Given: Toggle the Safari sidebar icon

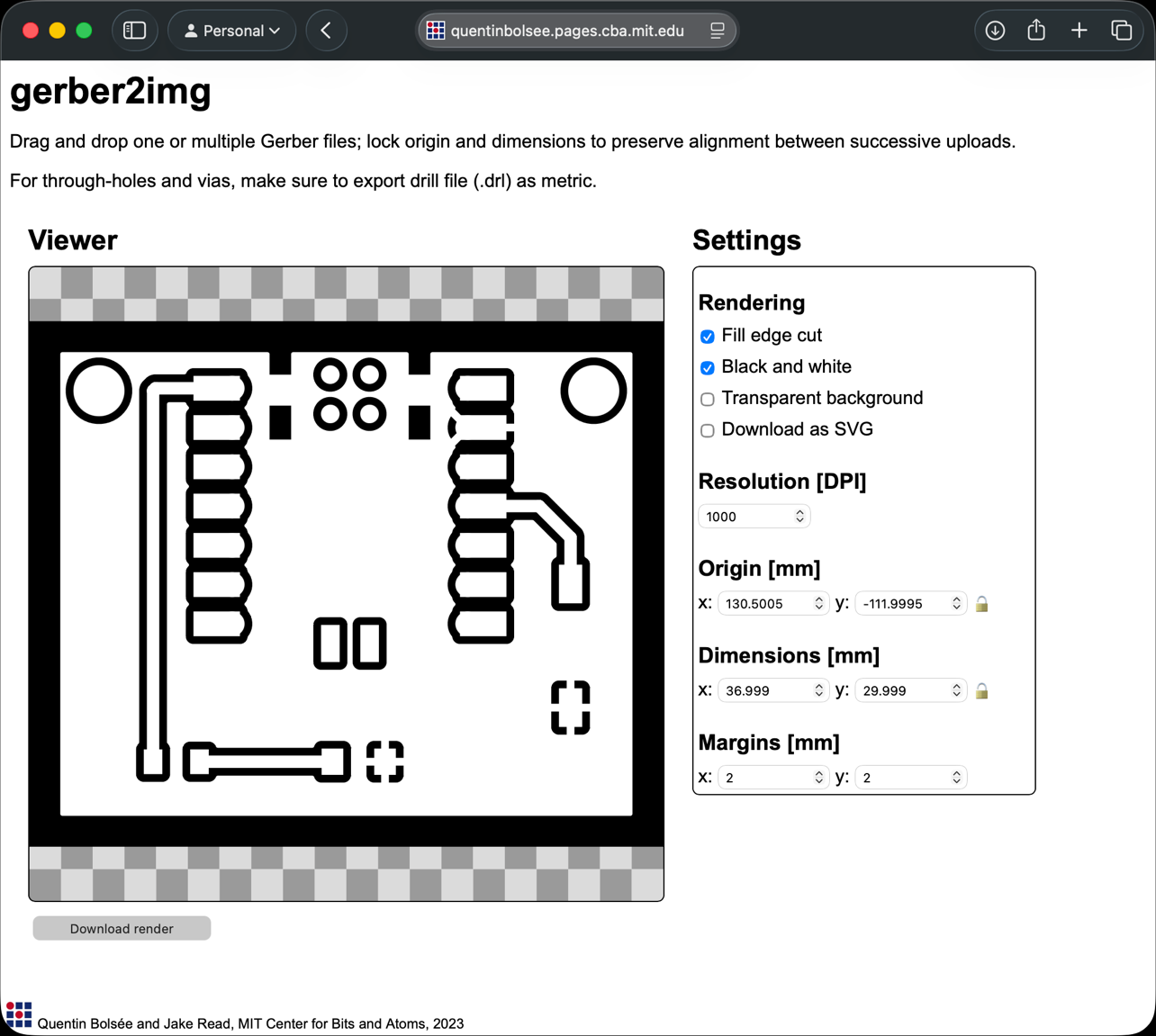Looking at the screenshot, I should pos(135,31).
